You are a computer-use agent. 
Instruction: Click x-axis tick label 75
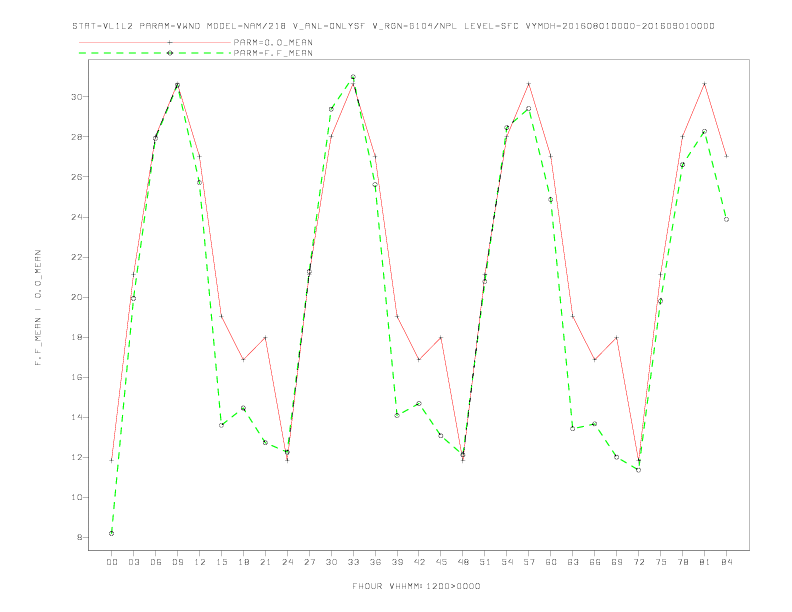pyautogui.click(x=661, y=562)
